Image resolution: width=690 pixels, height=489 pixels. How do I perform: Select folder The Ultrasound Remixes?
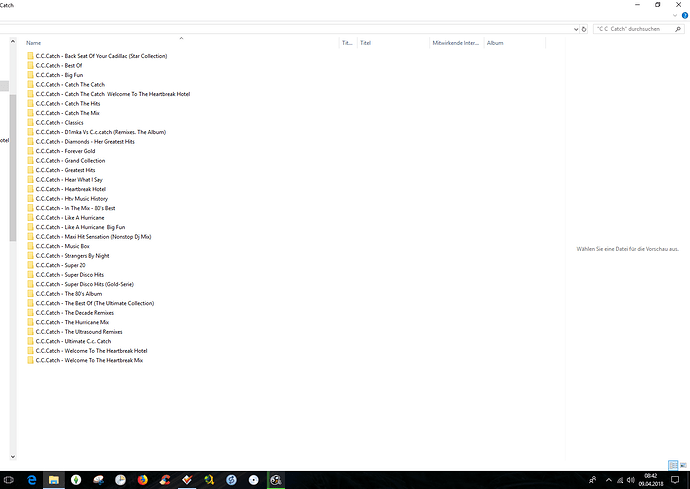click(75, 331)
